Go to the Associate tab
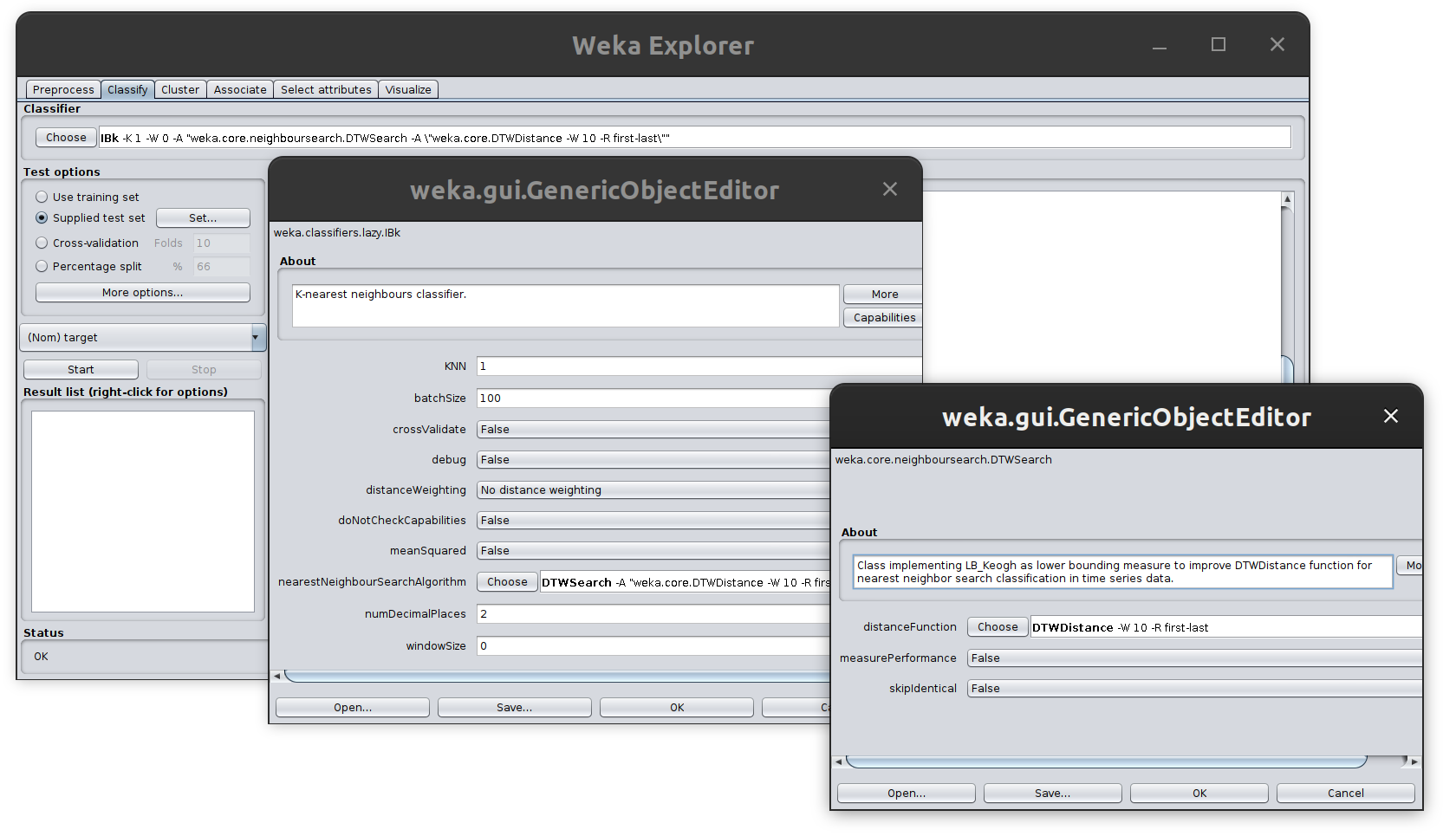 240,89
